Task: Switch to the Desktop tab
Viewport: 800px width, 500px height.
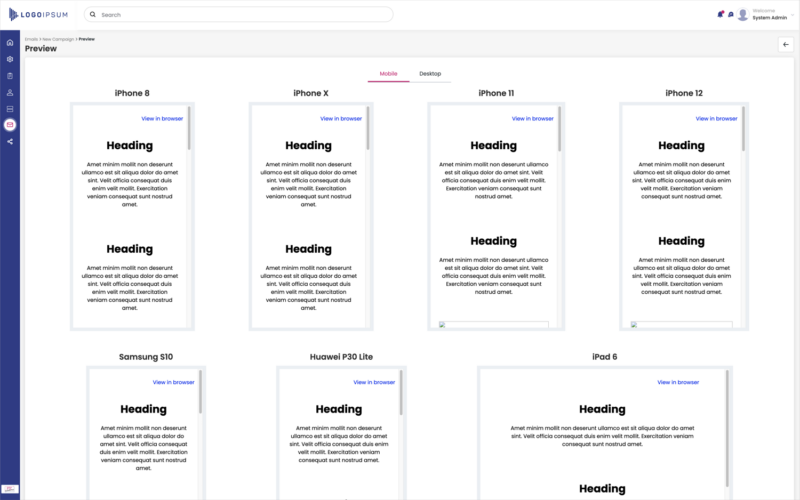Action: point(430,74)
